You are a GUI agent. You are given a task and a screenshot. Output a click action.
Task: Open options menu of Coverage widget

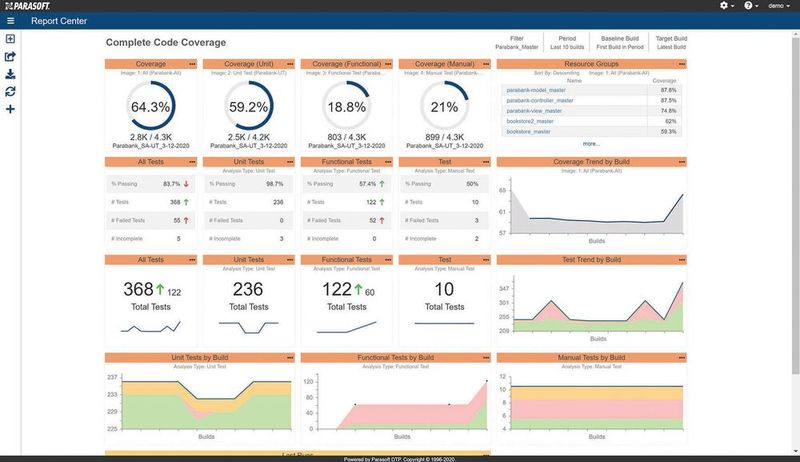pyautogui.click(x=192, y=64)
